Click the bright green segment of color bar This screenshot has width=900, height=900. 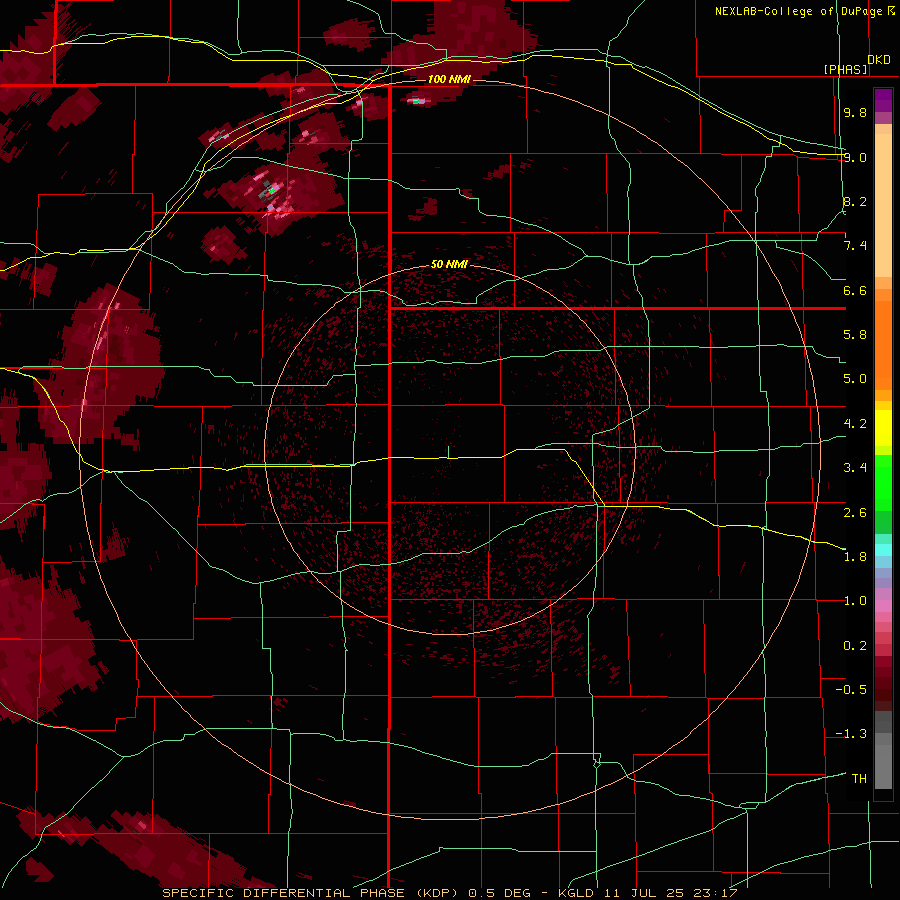click(883, 482)
